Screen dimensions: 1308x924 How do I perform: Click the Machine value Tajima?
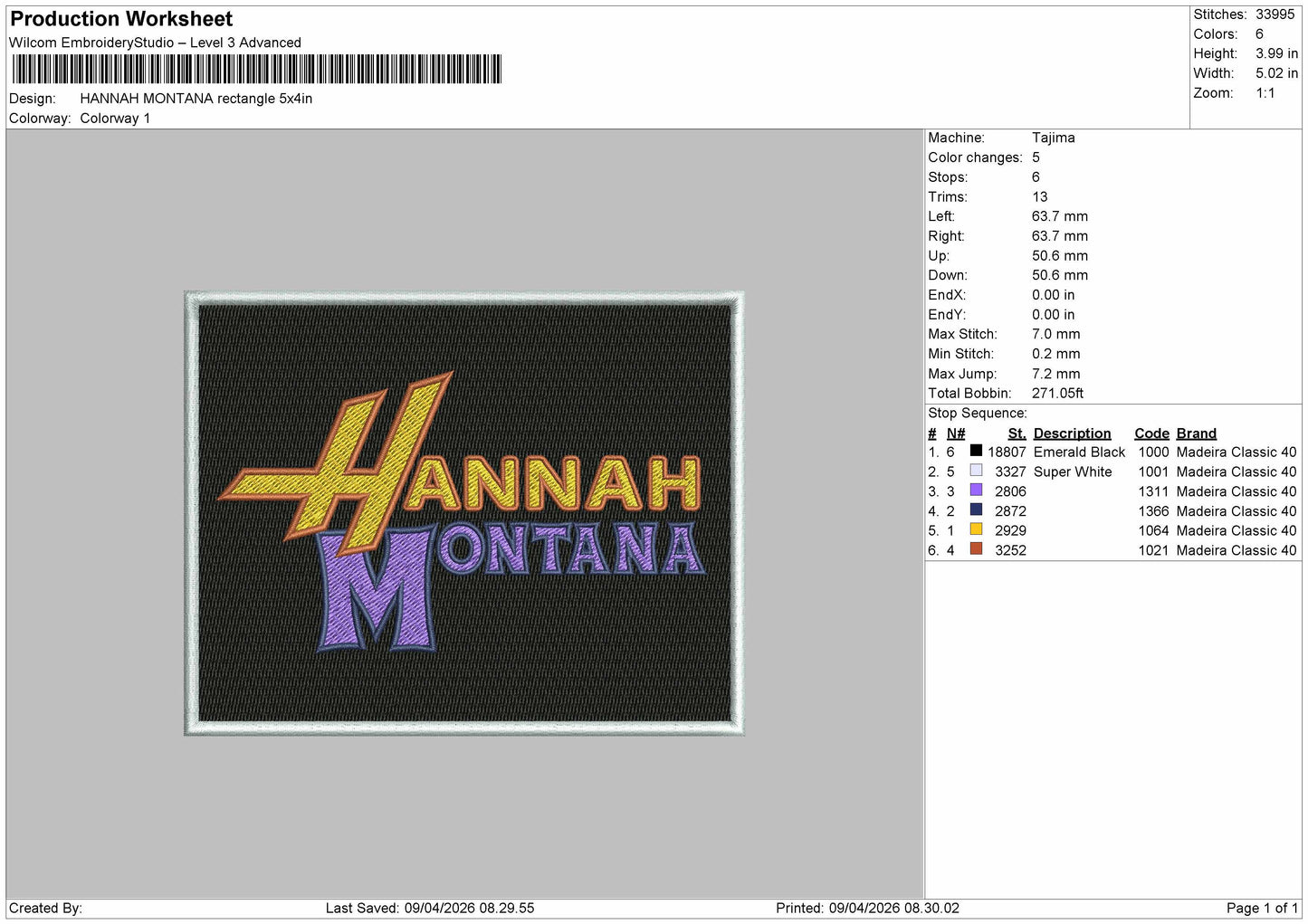tap(1054, 138)
